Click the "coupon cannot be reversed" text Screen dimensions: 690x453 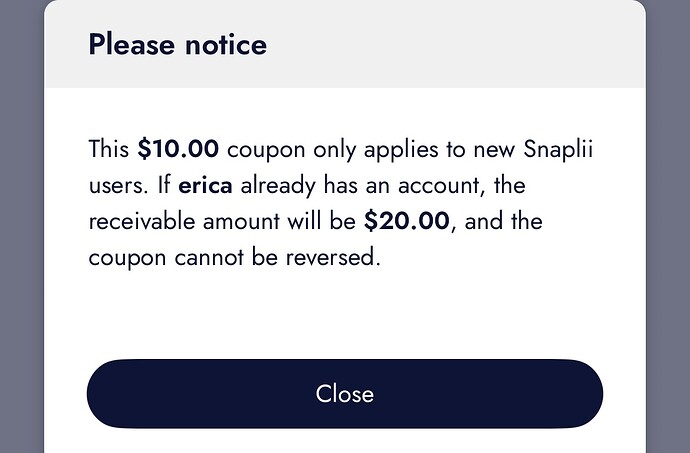(235, 256)
